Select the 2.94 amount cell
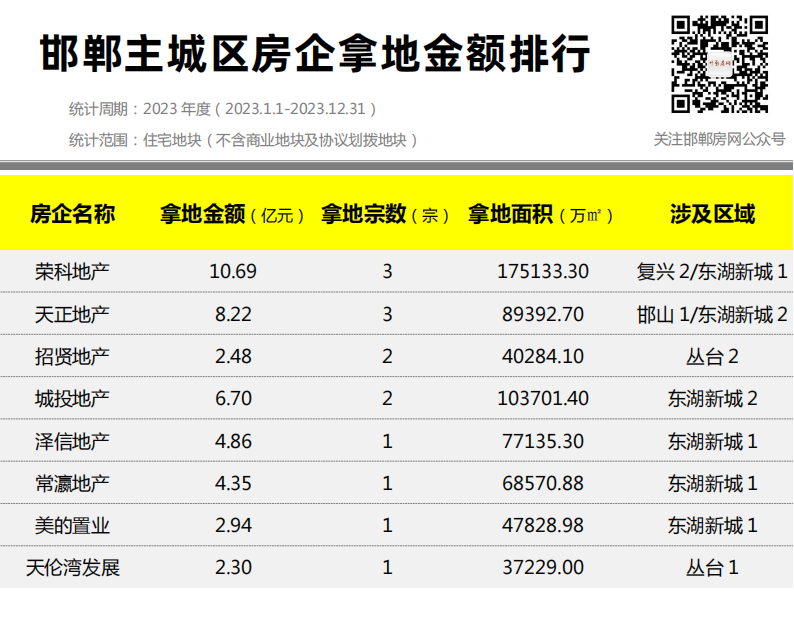794x643 pixels. [x=233, y=526]
